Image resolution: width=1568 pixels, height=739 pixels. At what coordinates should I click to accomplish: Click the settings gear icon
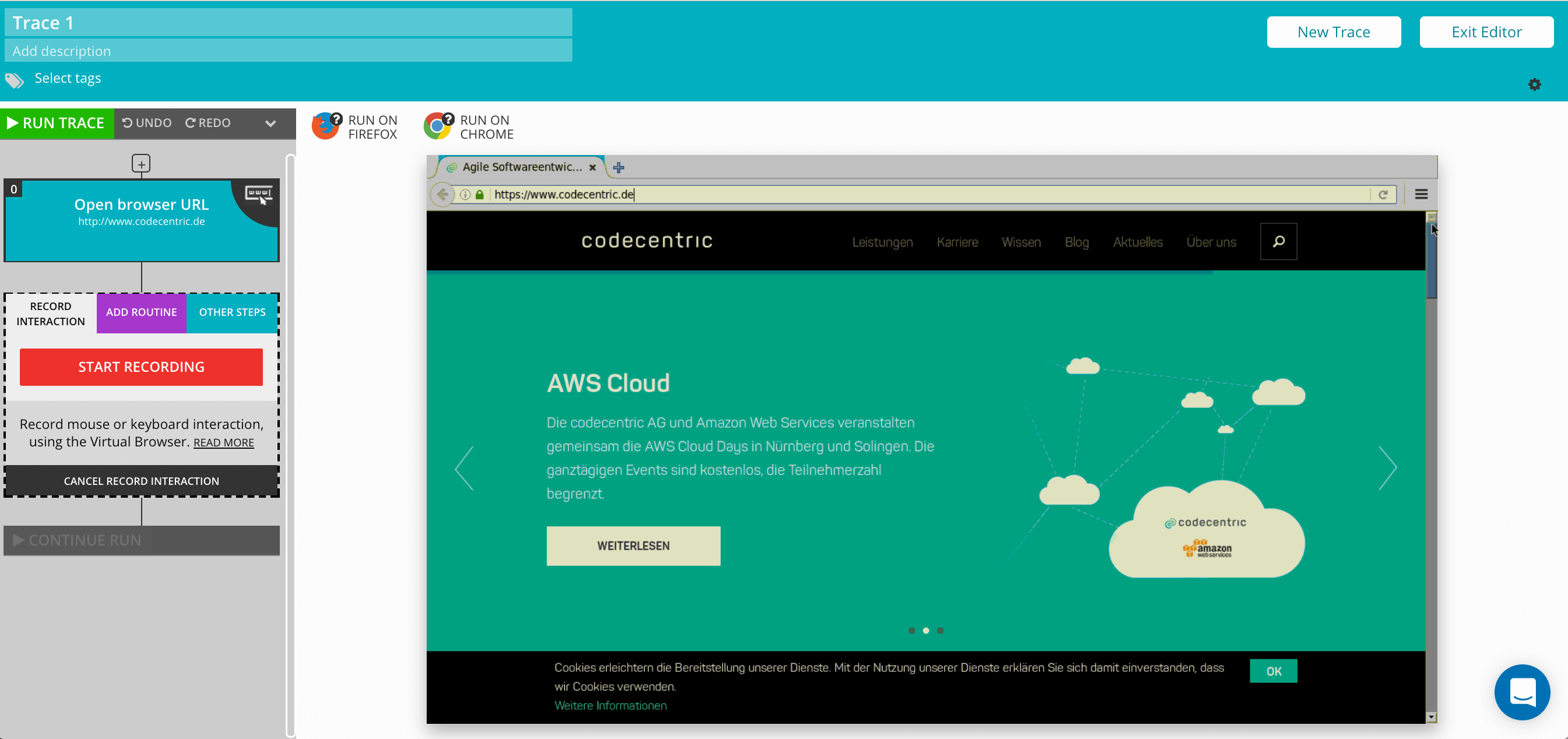(1534, 85)
